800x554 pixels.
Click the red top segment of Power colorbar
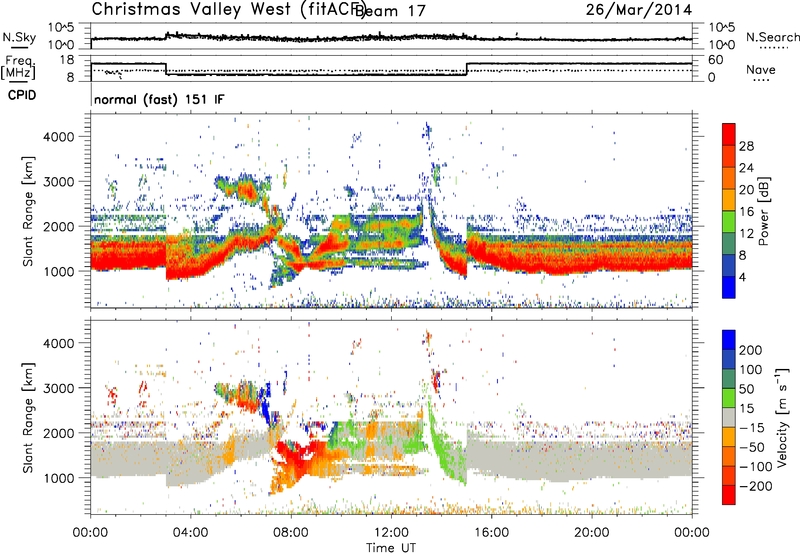point(729,134)
